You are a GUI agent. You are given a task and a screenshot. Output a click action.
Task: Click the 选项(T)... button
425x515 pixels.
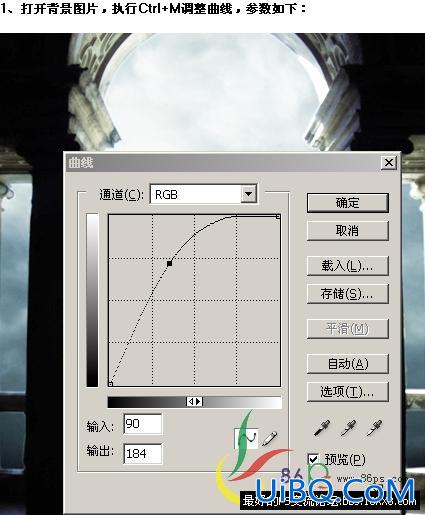pos(348,391)
